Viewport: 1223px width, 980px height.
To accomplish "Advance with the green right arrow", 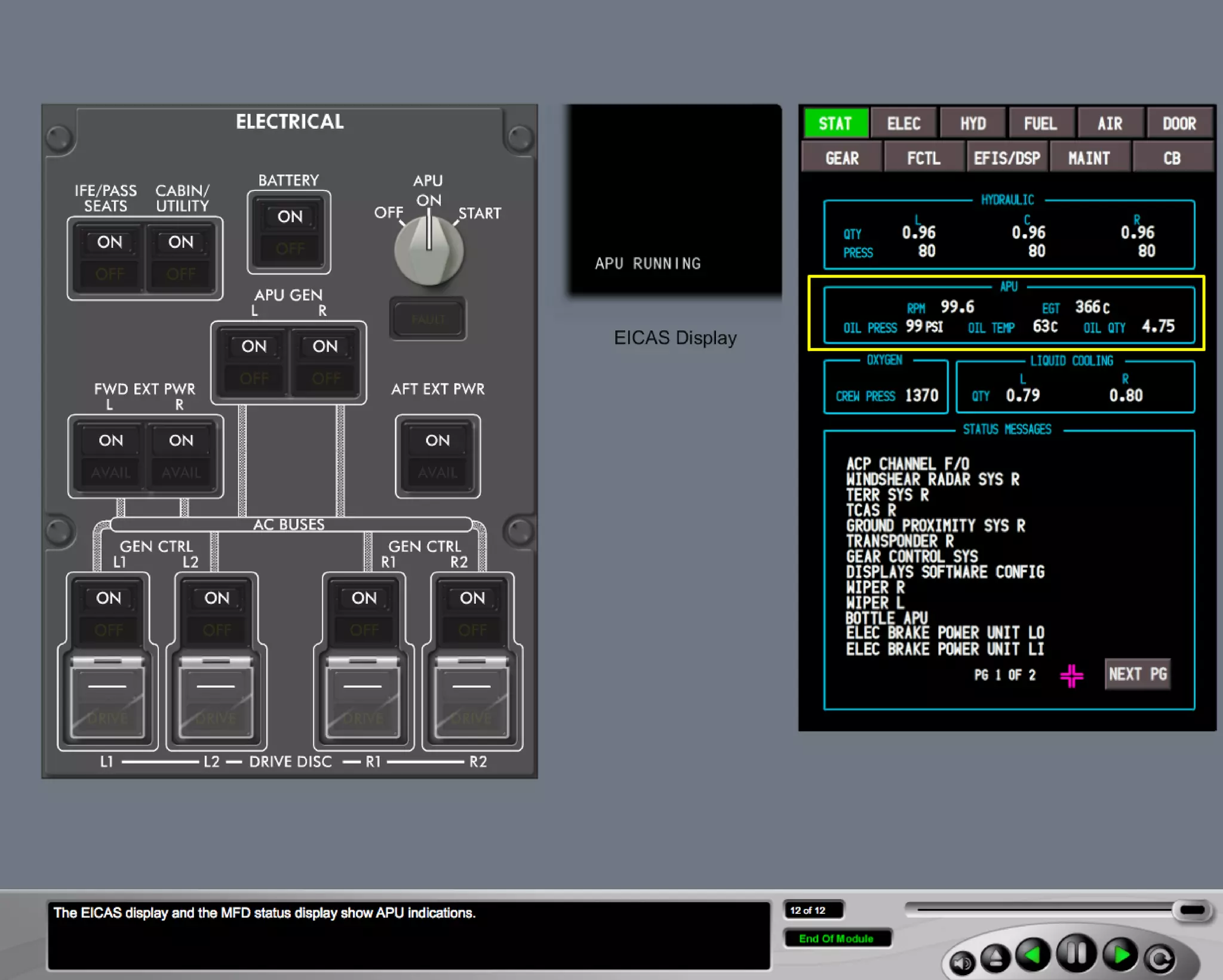I will [1120, 955].
